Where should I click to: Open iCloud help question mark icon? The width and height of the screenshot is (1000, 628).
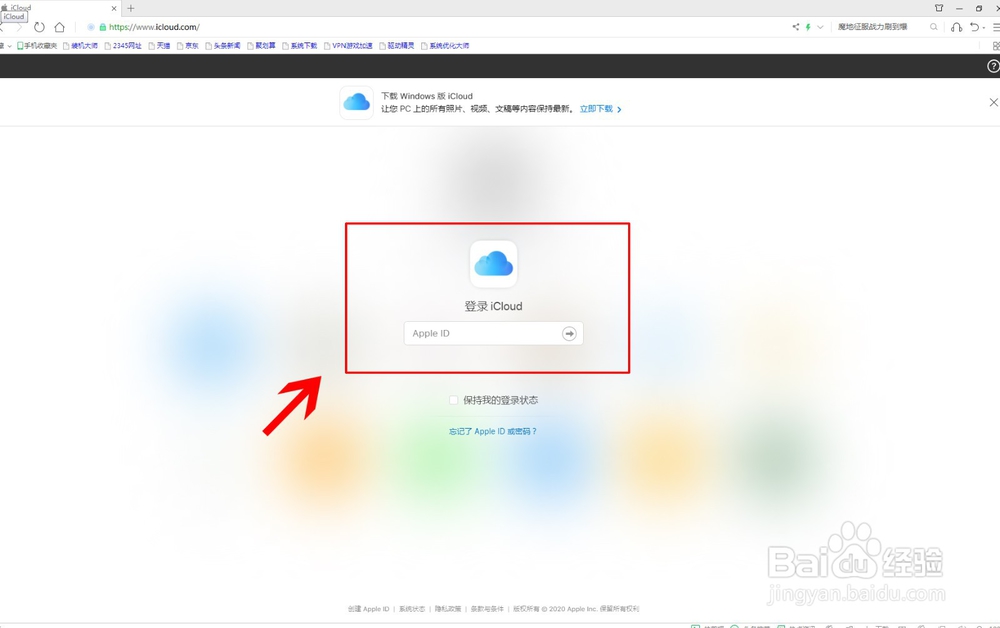point(993,66)
